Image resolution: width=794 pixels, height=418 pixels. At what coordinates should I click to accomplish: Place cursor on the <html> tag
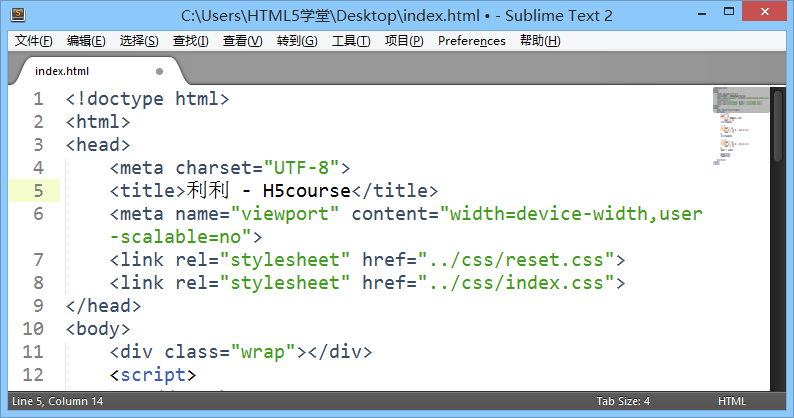click(98, 122)
